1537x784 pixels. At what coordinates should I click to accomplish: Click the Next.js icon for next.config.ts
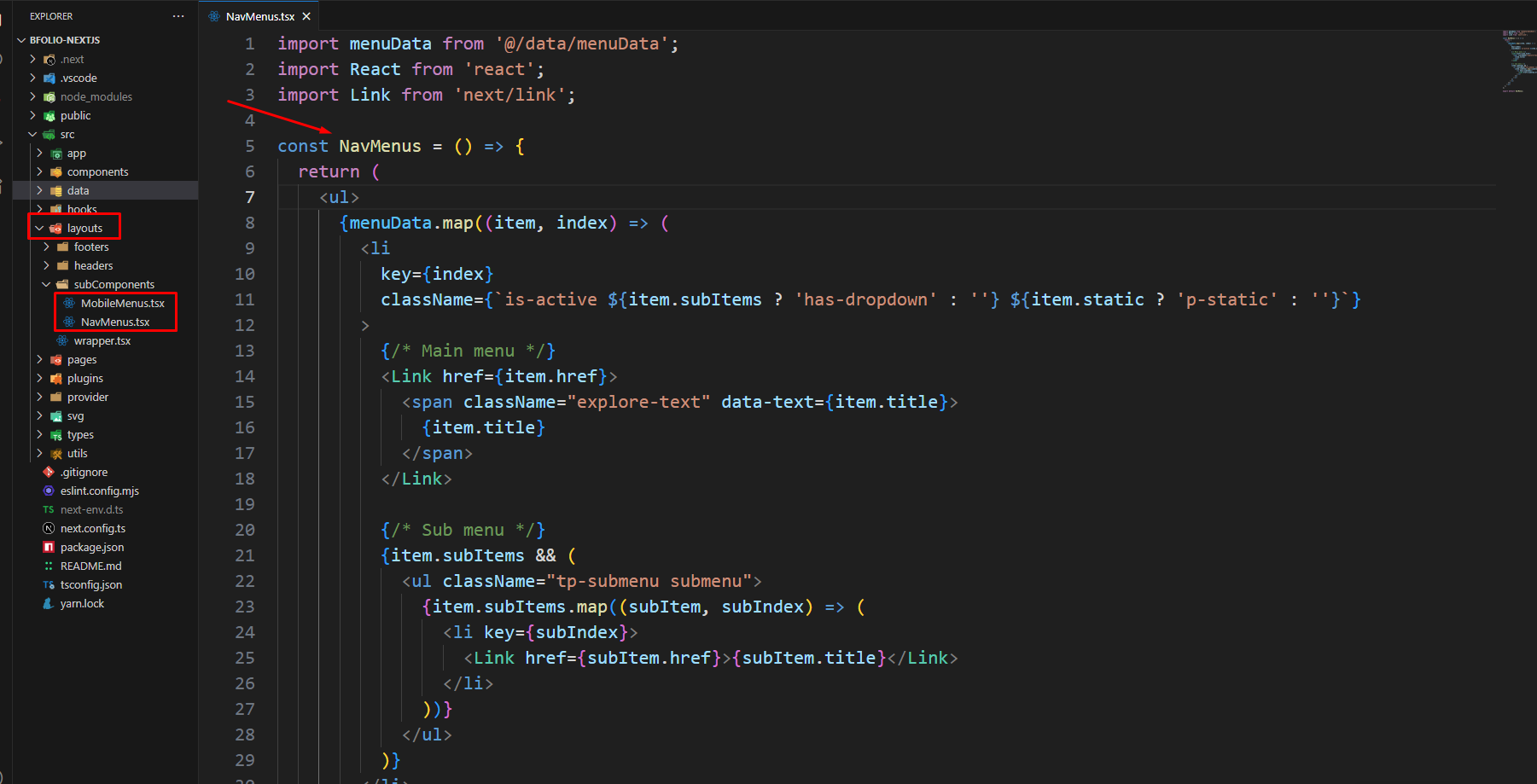point(49,529)
